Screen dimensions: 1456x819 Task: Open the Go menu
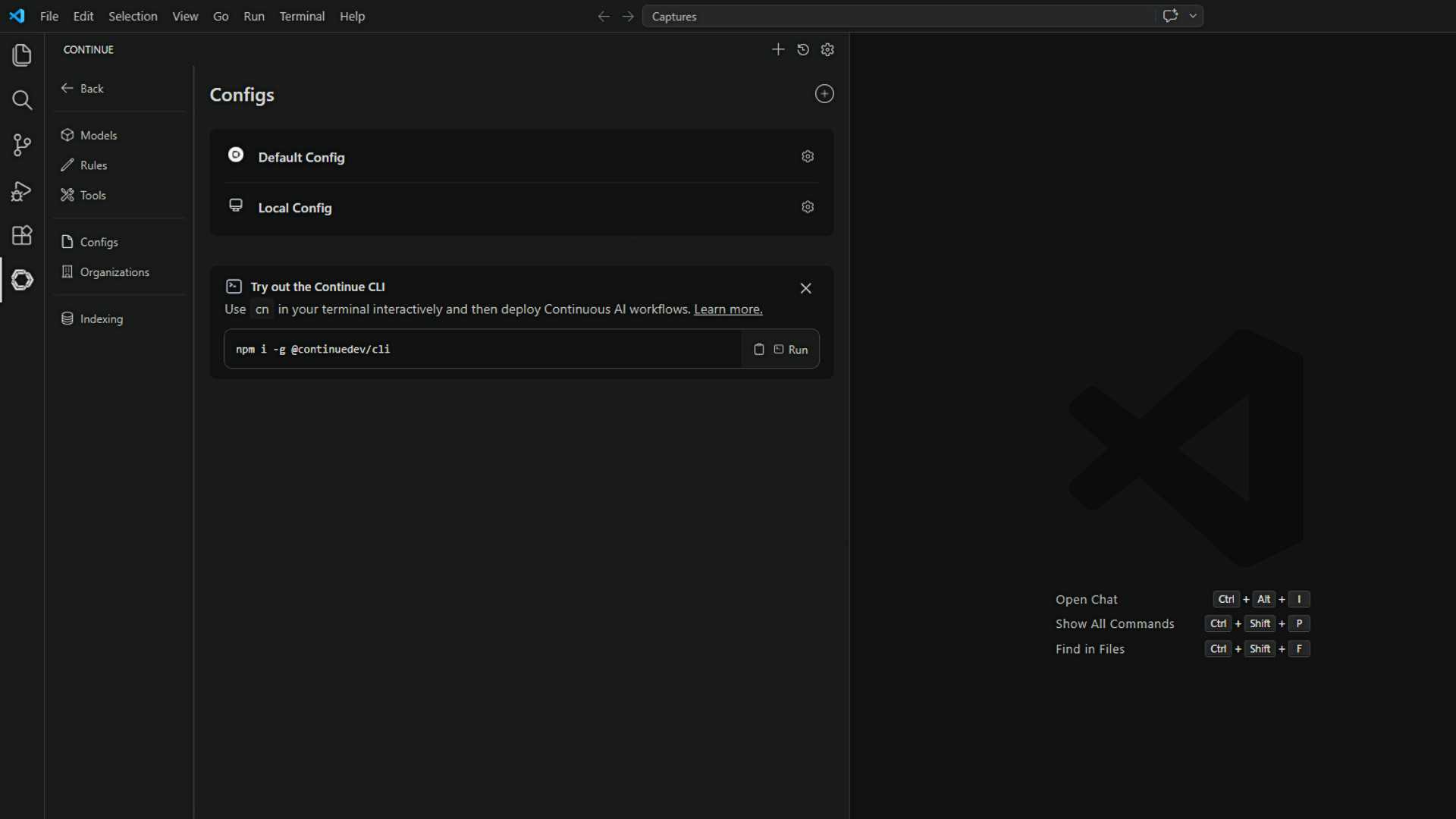221,17
